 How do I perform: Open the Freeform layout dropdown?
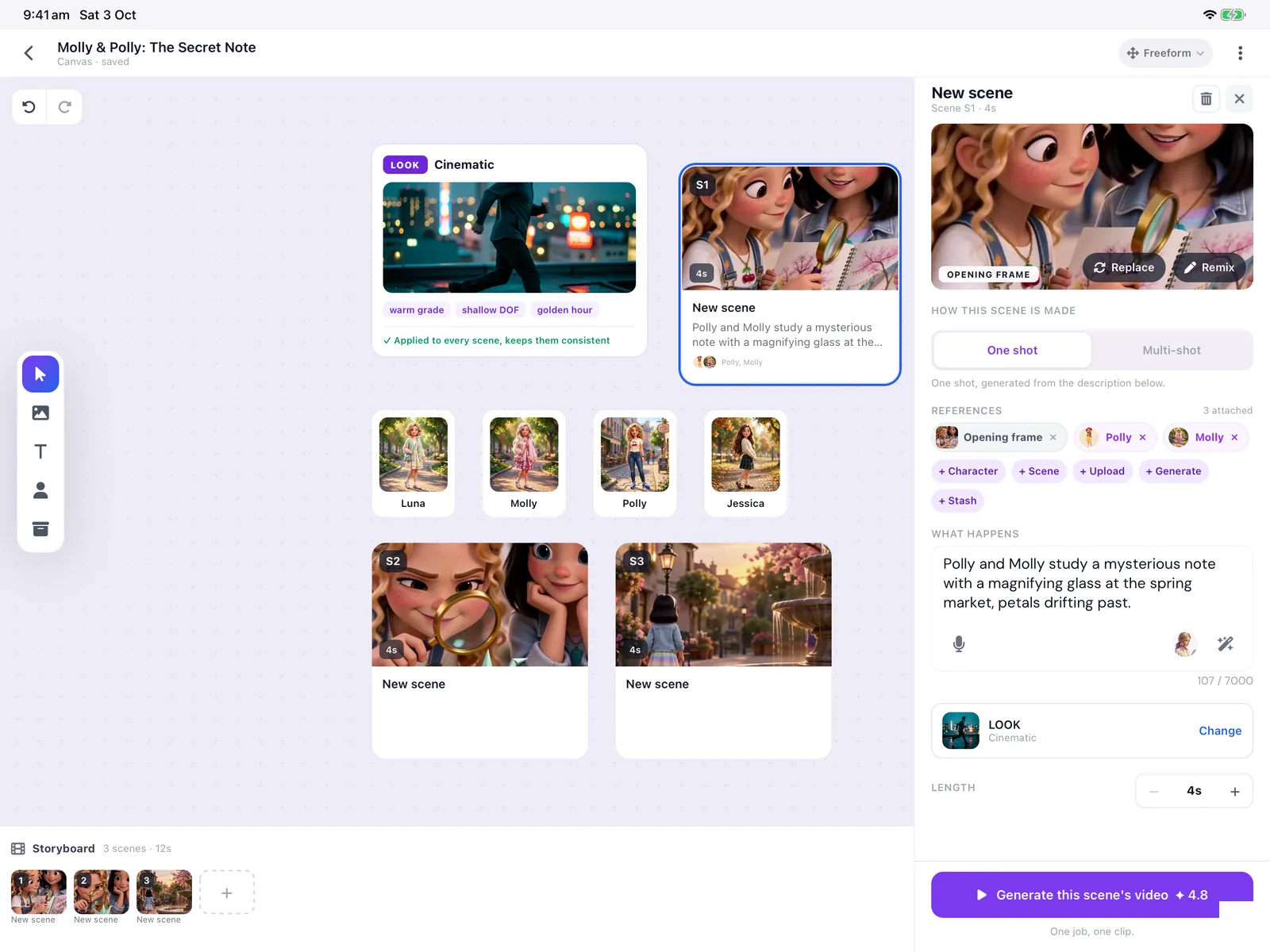pos(1165,53)
